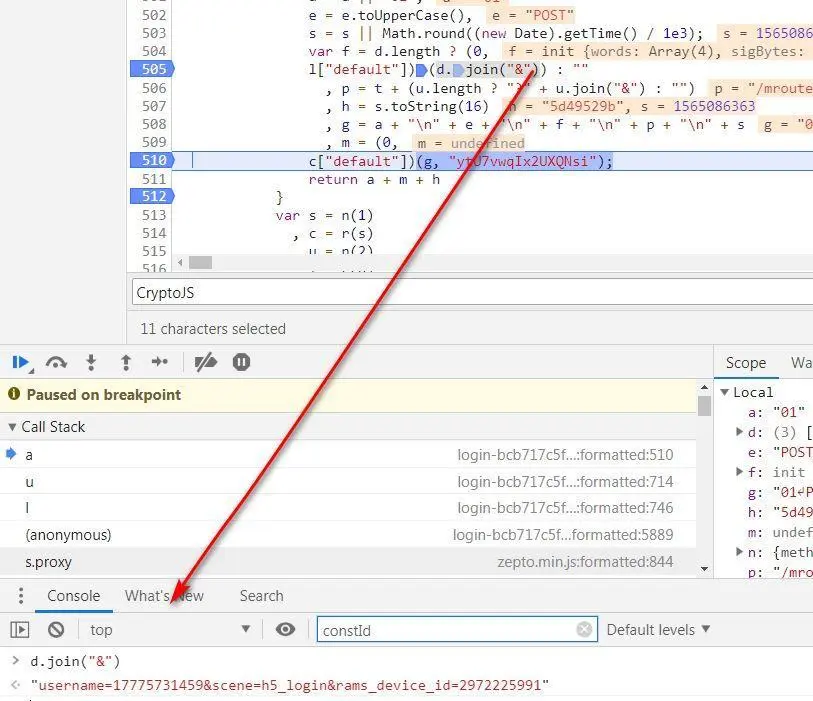Step over next function call
The height and width of the screenshot is (701, 813).
(56, 362)
